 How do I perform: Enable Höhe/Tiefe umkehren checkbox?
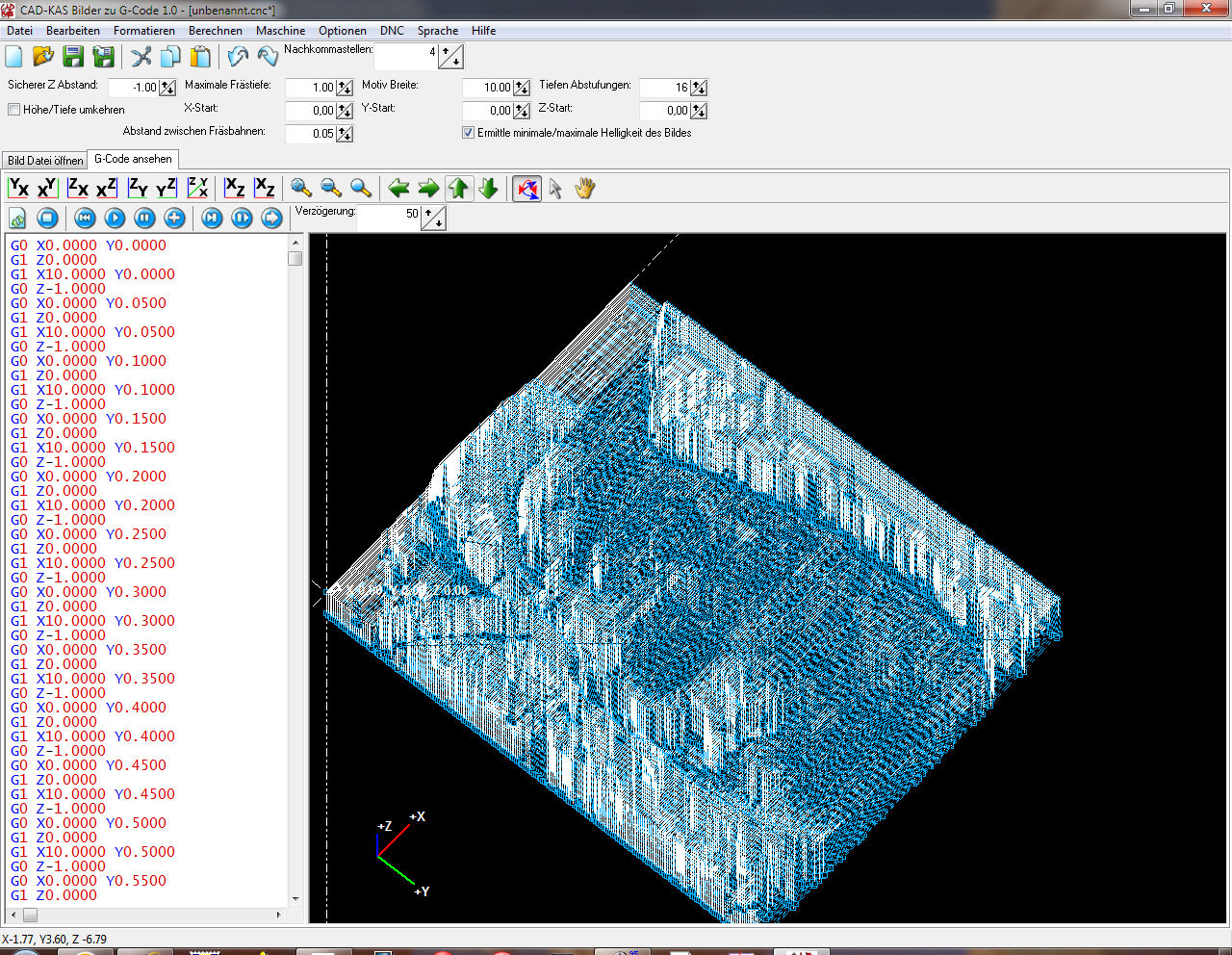tap(14, 110)
